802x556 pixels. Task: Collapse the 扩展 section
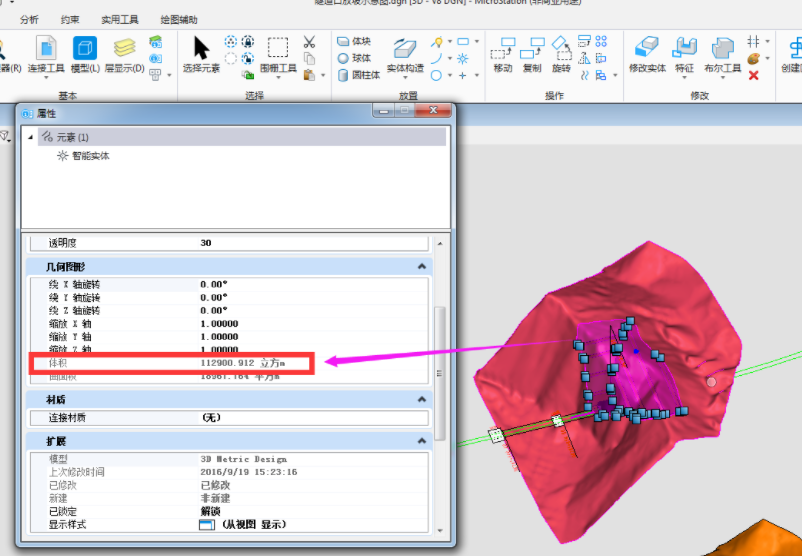[x=421, y=441]
